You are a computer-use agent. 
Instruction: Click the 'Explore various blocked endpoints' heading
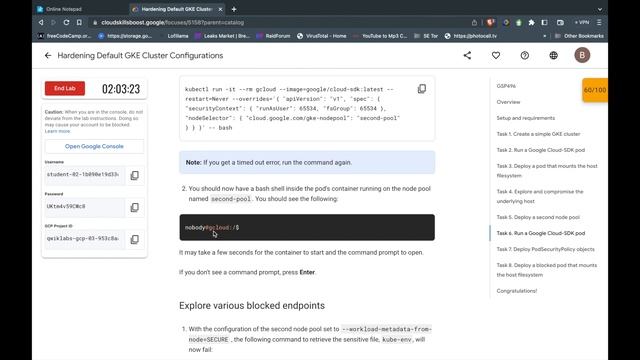point(252,306)
